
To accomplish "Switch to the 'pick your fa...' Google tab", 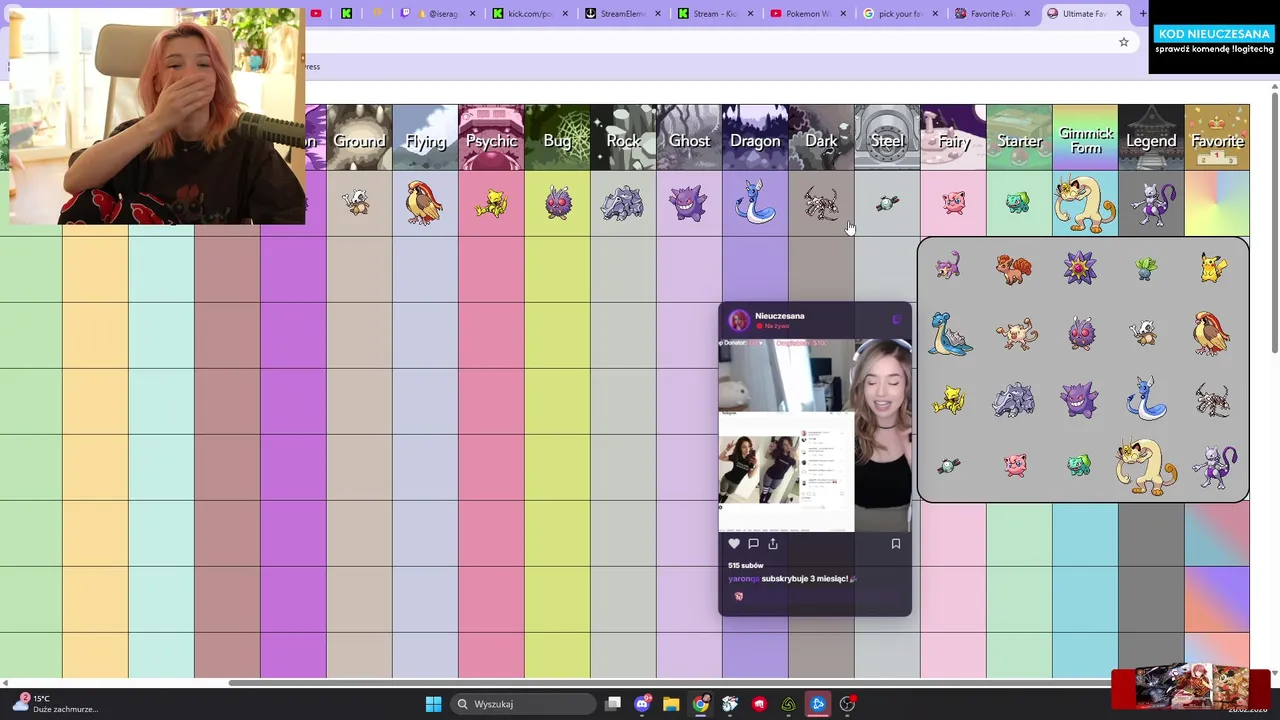I will tap(899, 14).
